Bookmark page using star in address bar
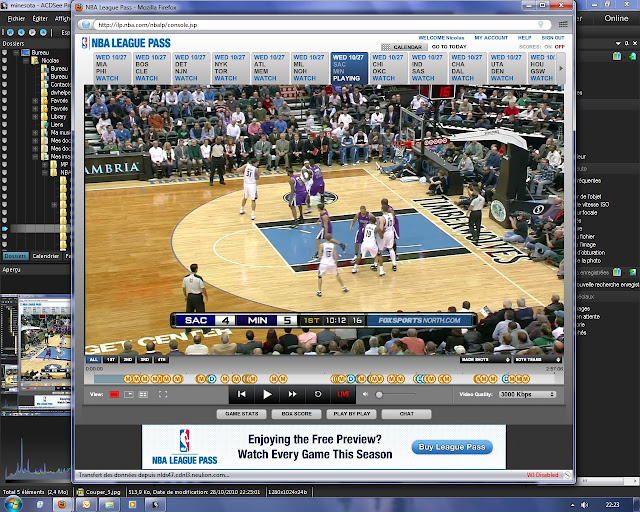Image resolution: width=640 pixels, height=512 pixels. coord(540,25)
